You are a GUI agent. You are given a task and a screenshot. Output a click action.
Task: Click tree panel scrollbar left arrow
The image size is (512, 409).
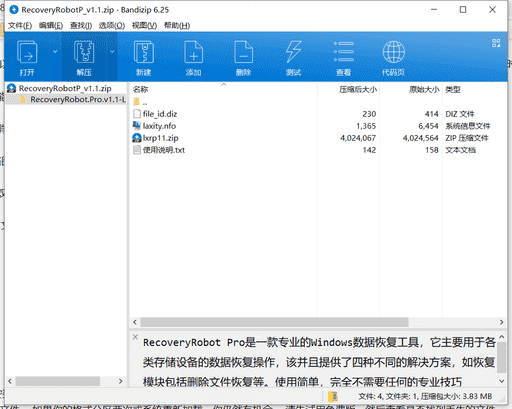click(x=10, y=381)
